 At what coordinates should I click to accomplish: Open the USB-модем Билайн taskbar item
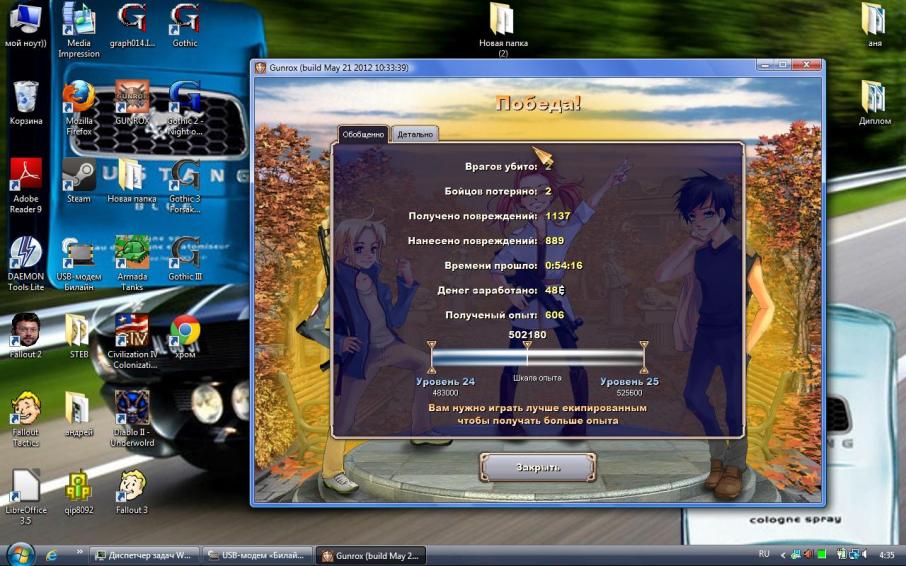[x=257, y=555]
